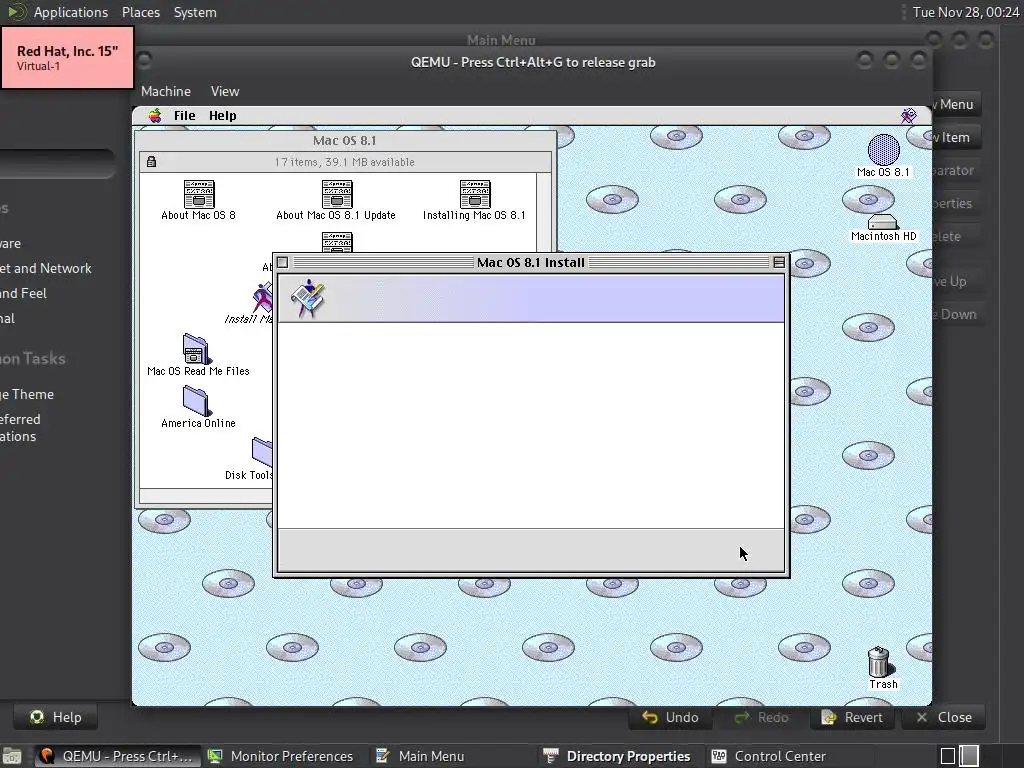Open the File menu in Mac OS
The height and width of the screenshot is (768, 1024).
click(x=184, y=116)
